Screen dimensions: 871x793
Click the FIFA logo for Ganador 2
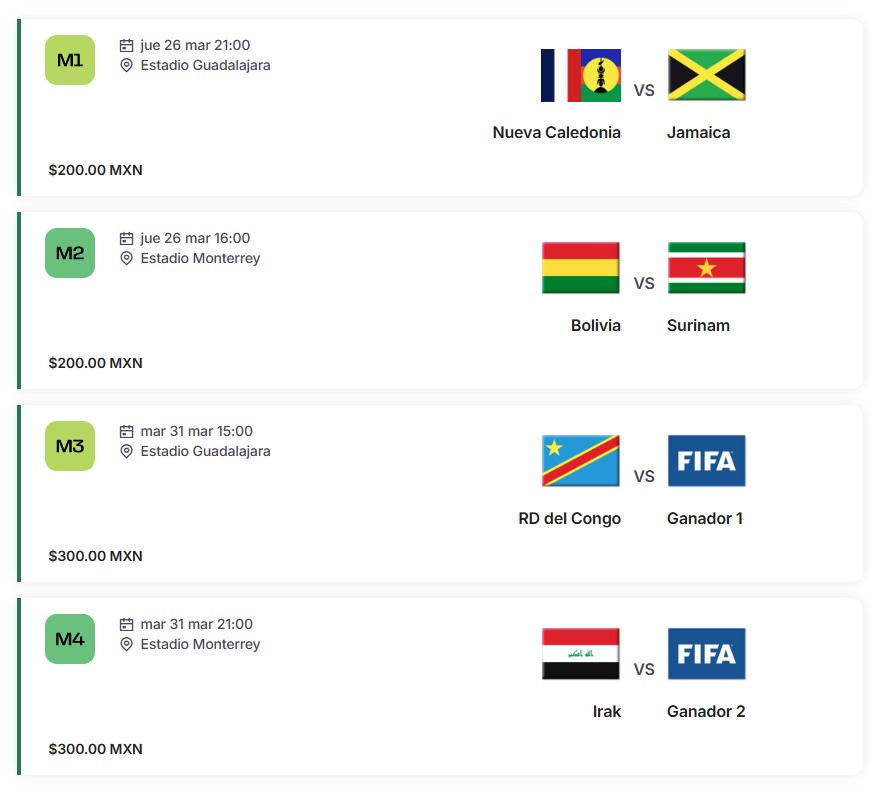[707, 654]
